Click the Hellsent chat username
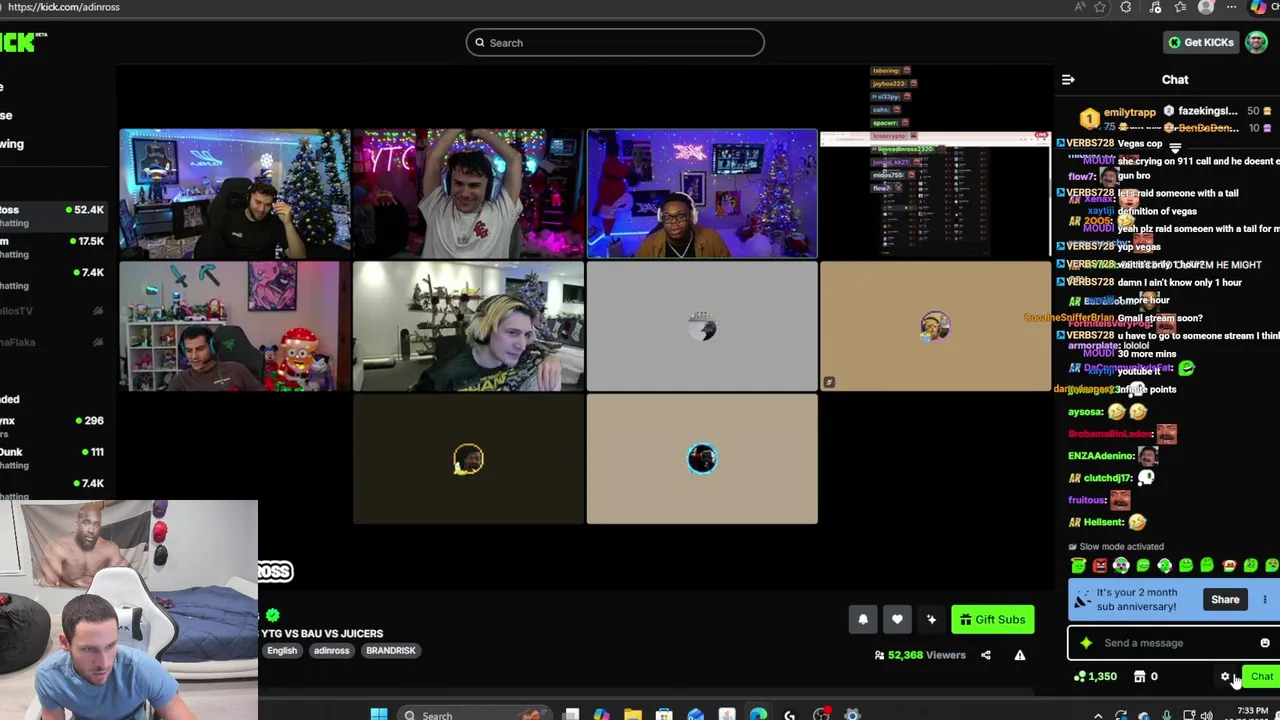The height and width of the screenshot is (720, 1280). [1104, 522]
